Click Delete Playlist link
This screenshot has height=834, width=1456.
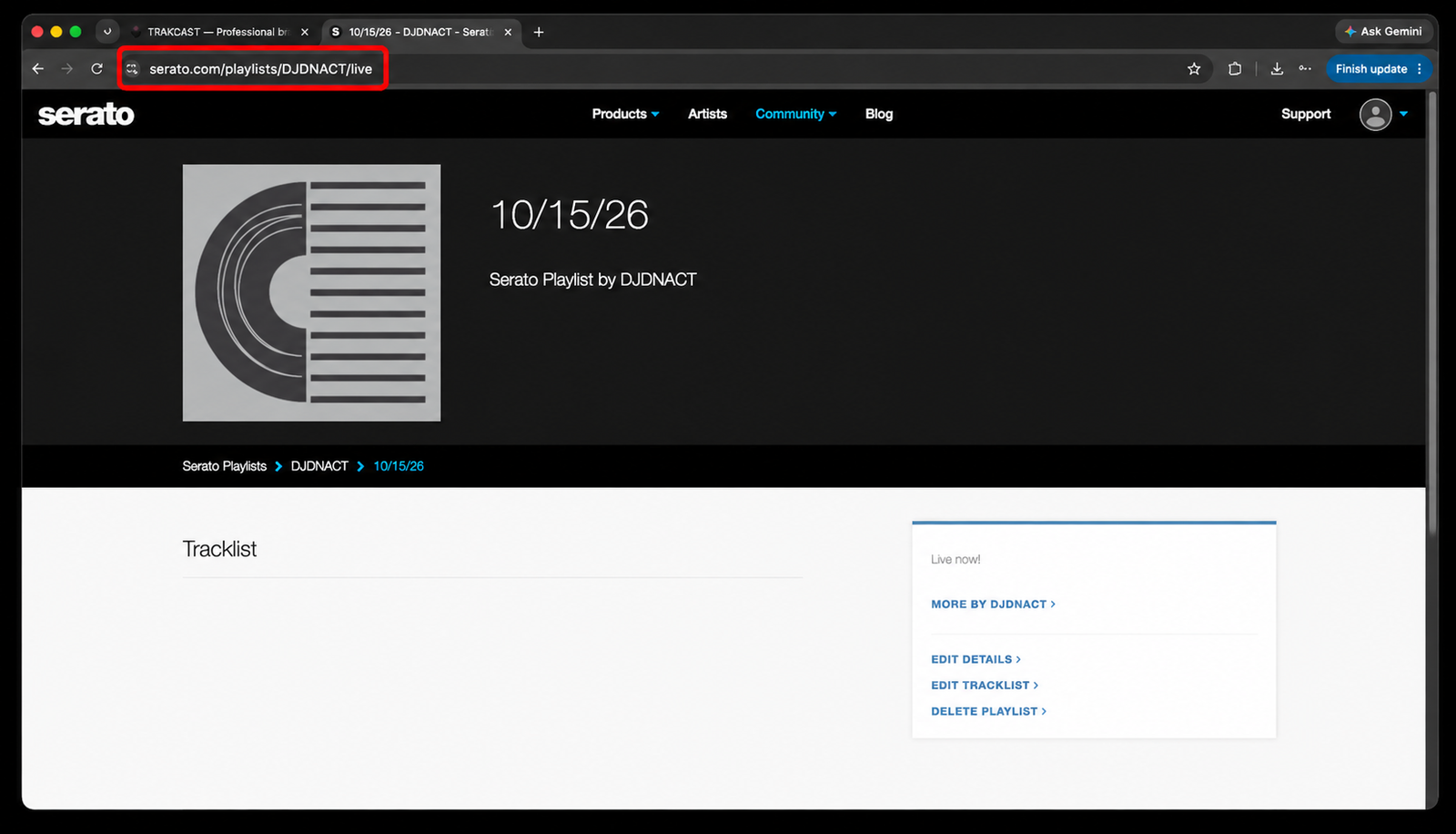[x=988, y=711]
